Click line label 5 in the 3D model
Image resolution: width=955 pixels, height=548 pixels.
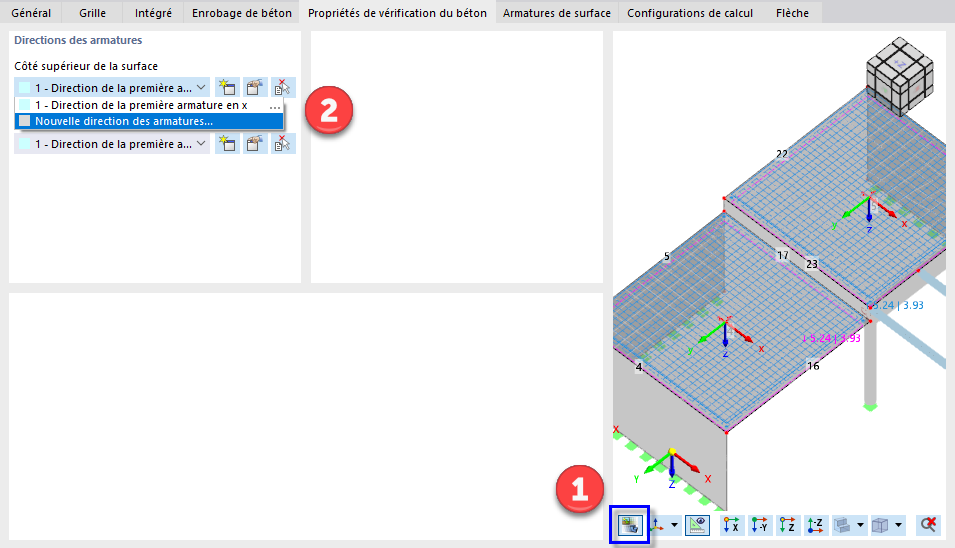click(667, 256)
